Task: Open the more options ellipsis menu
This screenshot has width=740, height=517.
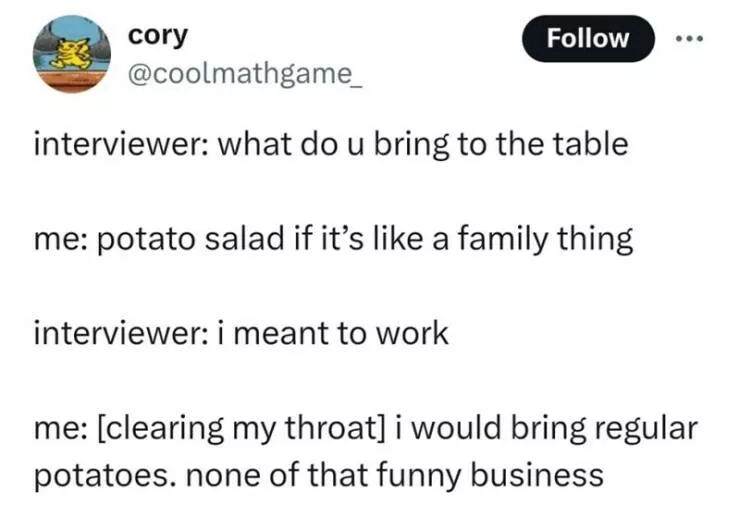Action: (690, 40)
